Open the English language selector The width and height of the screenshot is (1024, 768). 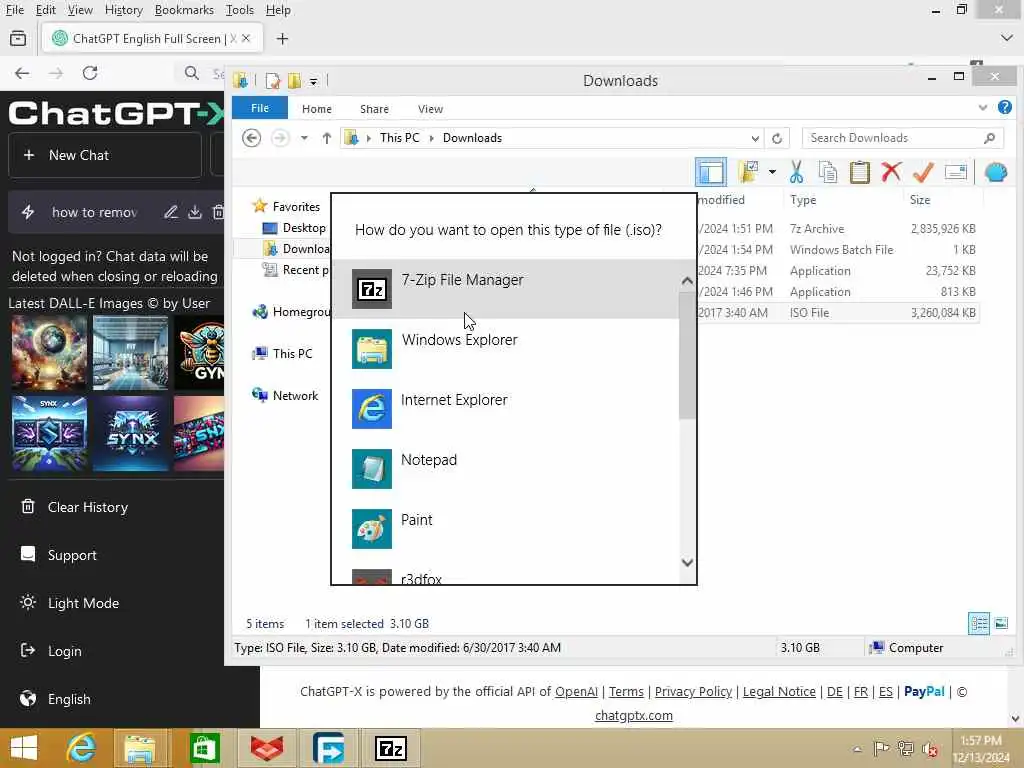[x=56, y=699]
